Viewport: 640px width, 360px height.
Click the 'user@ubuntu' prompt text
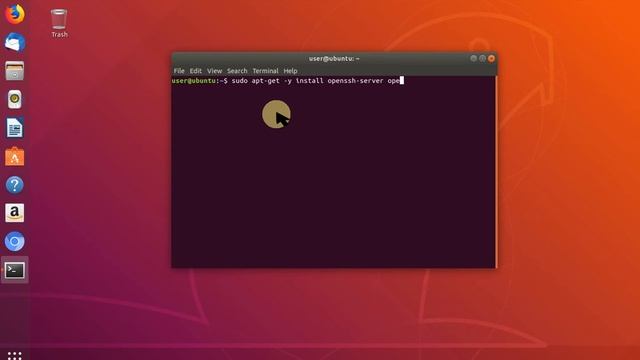coord(193,81)
